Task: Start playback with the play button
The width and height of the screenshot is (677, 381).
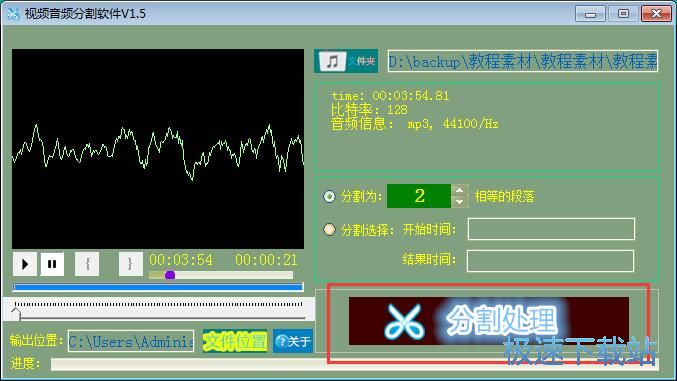Action: (25, 264)
